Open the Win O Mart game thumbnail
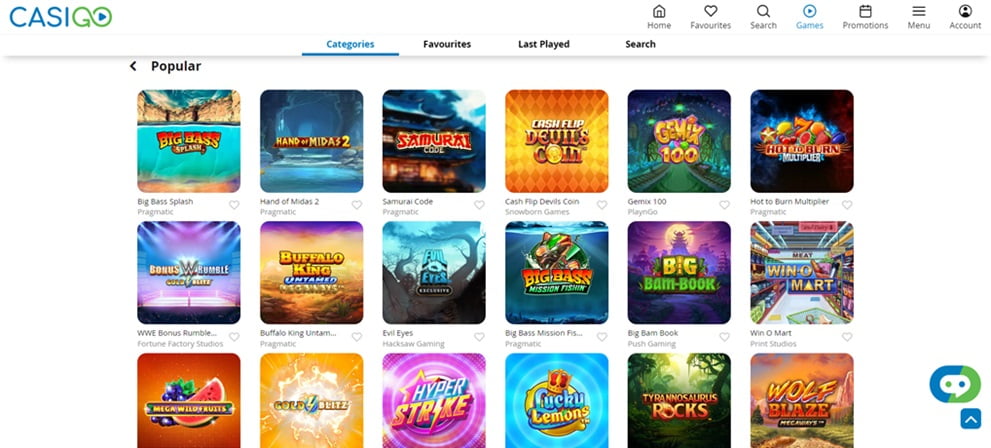991x448 pixels. pos(801,272)
